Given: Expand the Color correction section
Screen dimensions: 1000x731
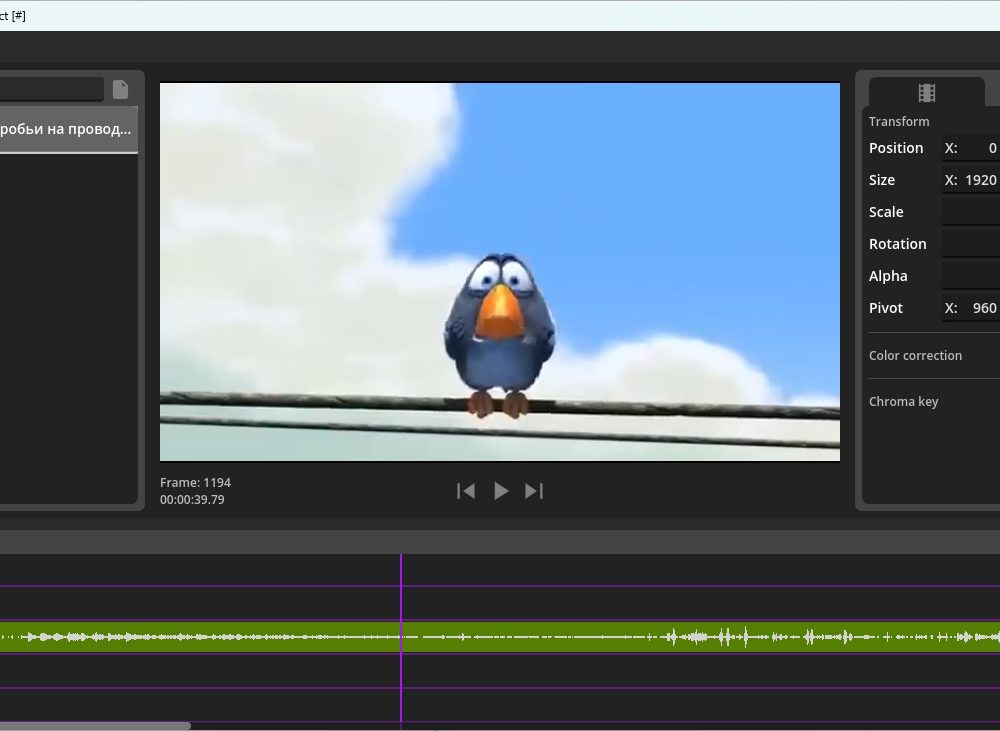Looking at the screenshot, I should [915, 356].
